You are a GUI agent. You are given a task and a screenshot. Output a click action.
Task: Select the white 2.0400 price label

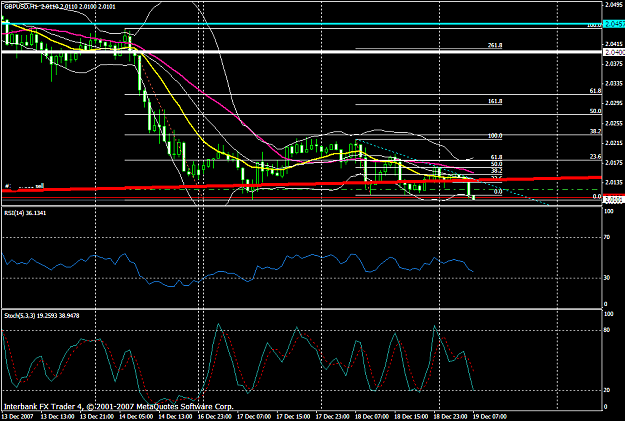click(614, 52)
